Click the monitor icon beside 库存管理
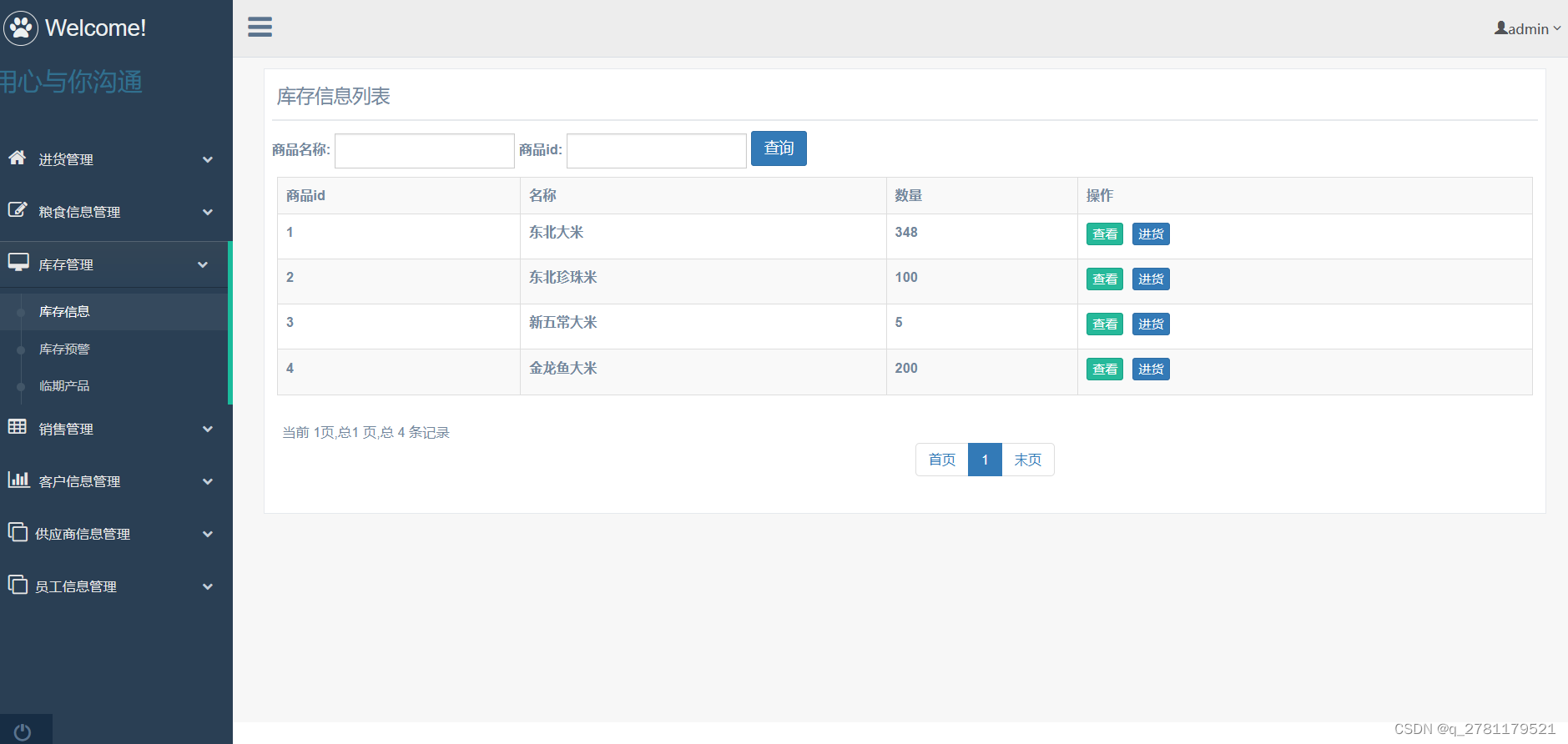Screen dimensions: 1568x744 click(x=18, y=263)
